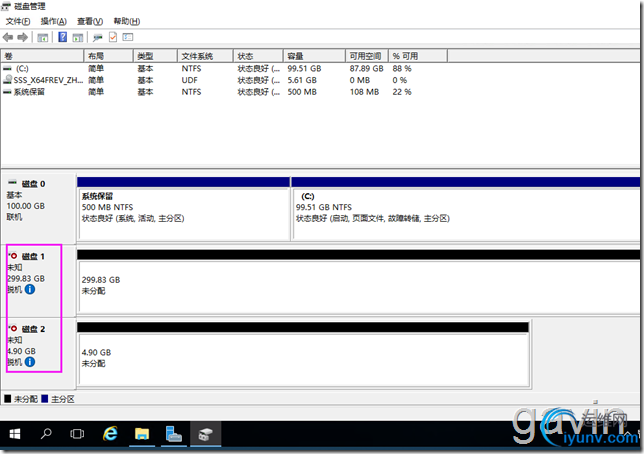This screenshot has height=454, width=644.
Task: Sort by the 类型 column header
Action: (x=155, y=56)
